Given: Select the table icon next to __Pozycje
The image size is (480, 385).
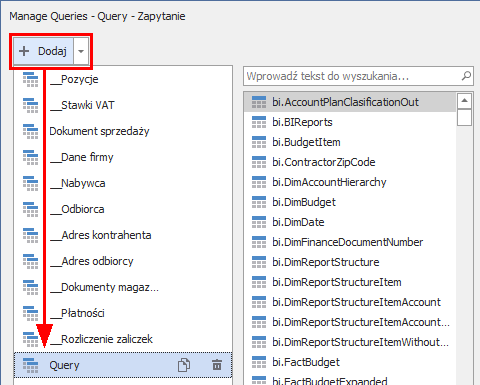Looking at the screenshot, I should 30,79.
